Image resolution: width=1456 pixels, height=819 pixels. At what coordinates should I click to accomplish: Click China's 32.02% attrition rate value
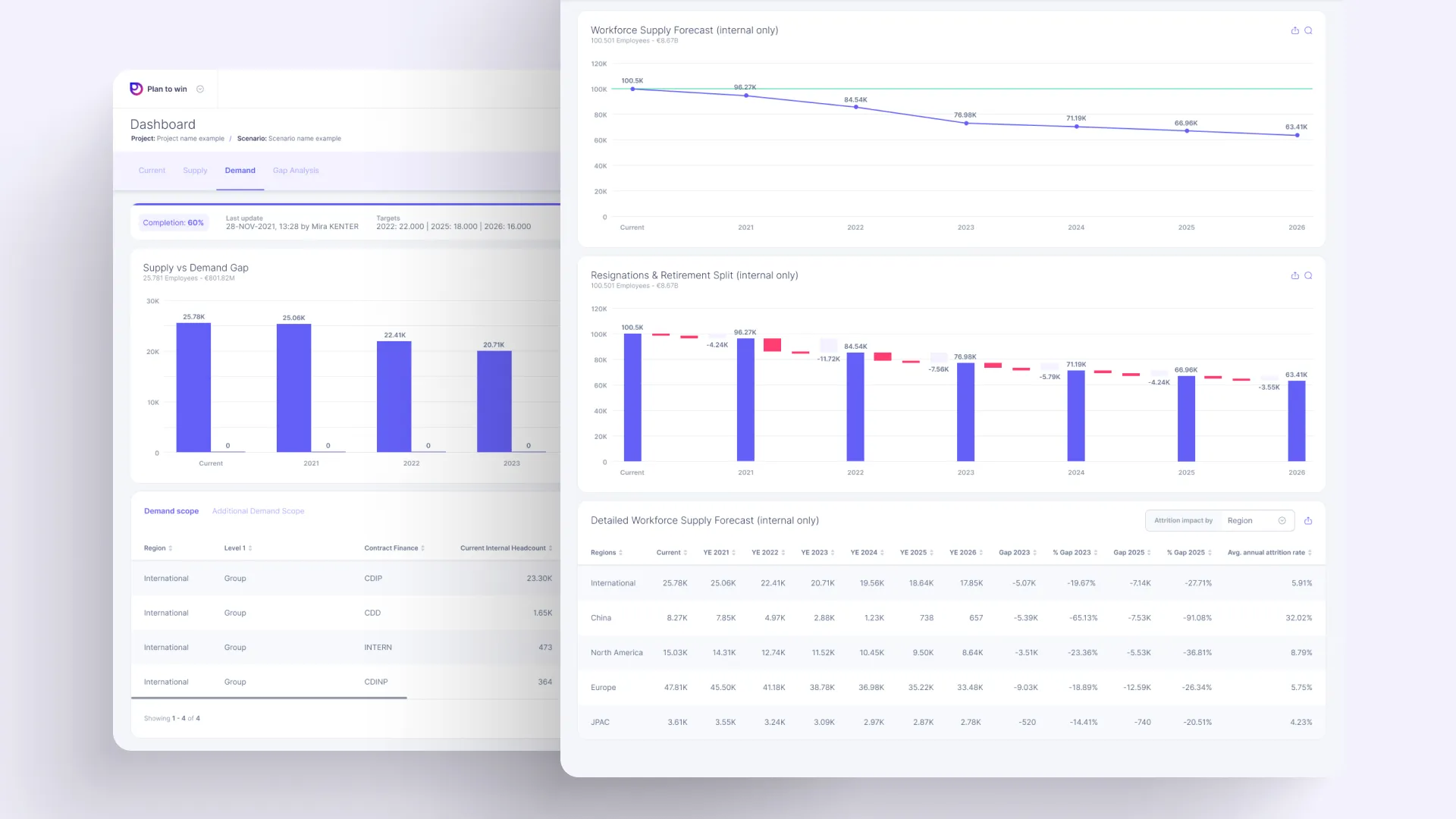(x=1298, y=618)
